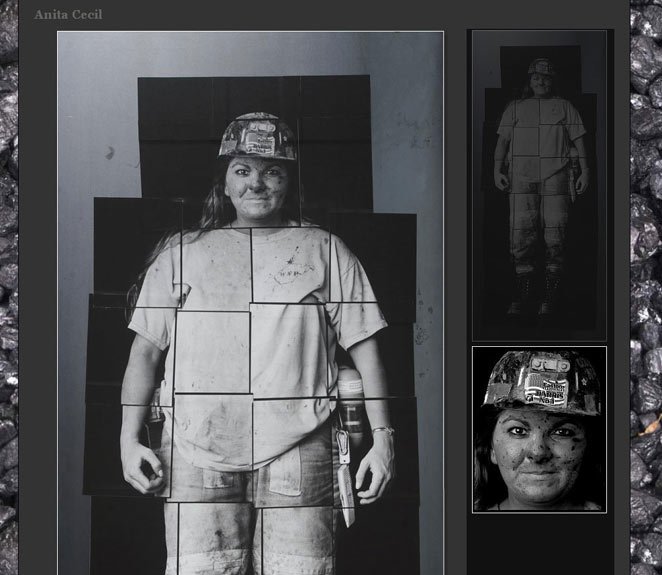662x575 pixels.
Task: Click the bracelet on the woman's wrist
Action: point(382,432)
